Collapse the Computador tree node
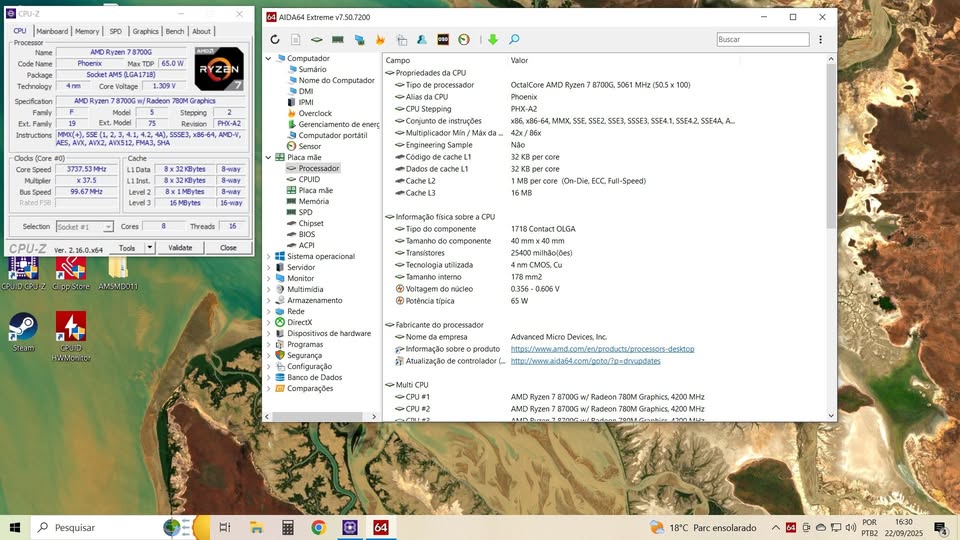Screen dimensions: 960x540 coord(268,58)
